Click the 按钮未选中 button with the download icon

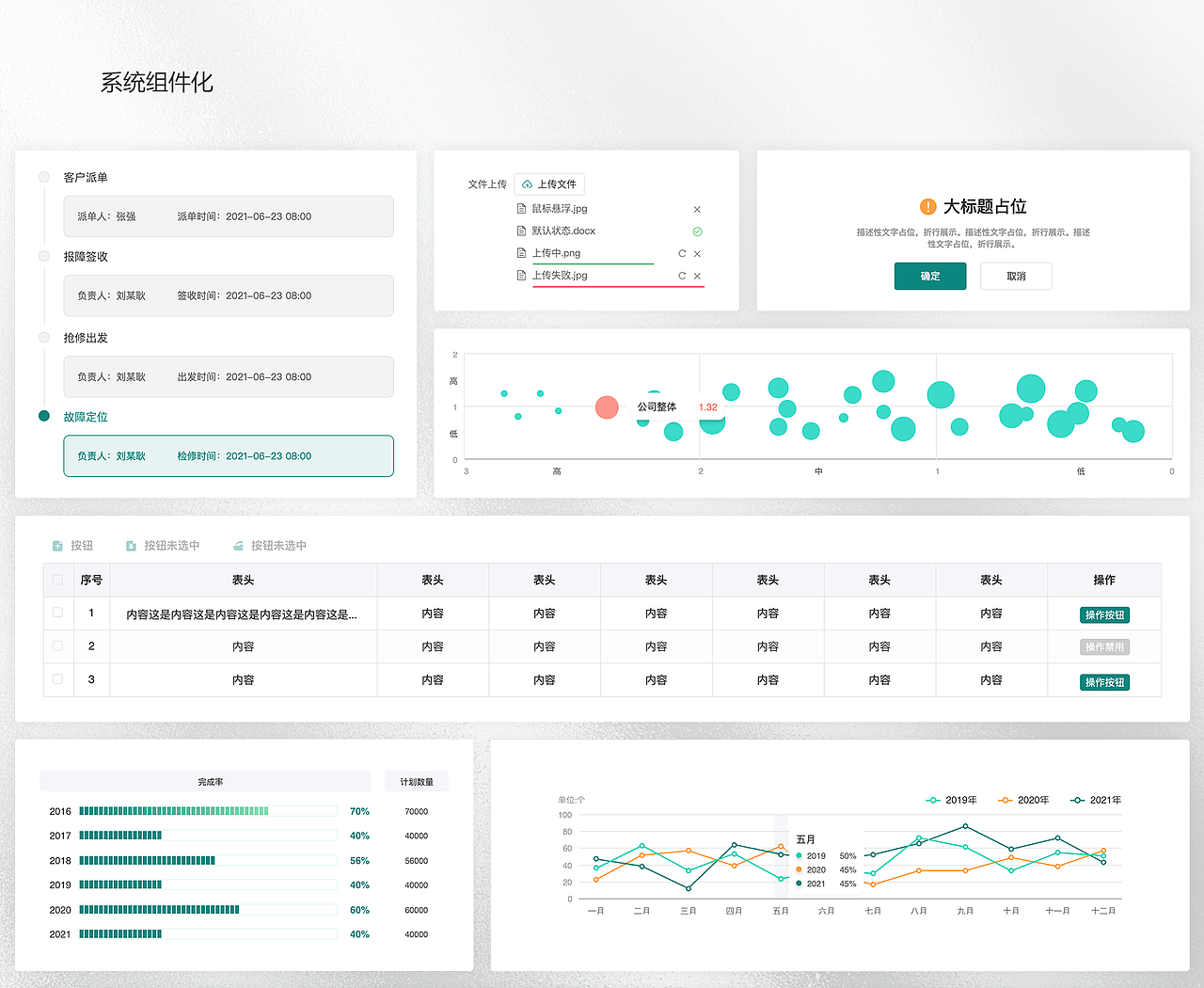pos(163,546)
